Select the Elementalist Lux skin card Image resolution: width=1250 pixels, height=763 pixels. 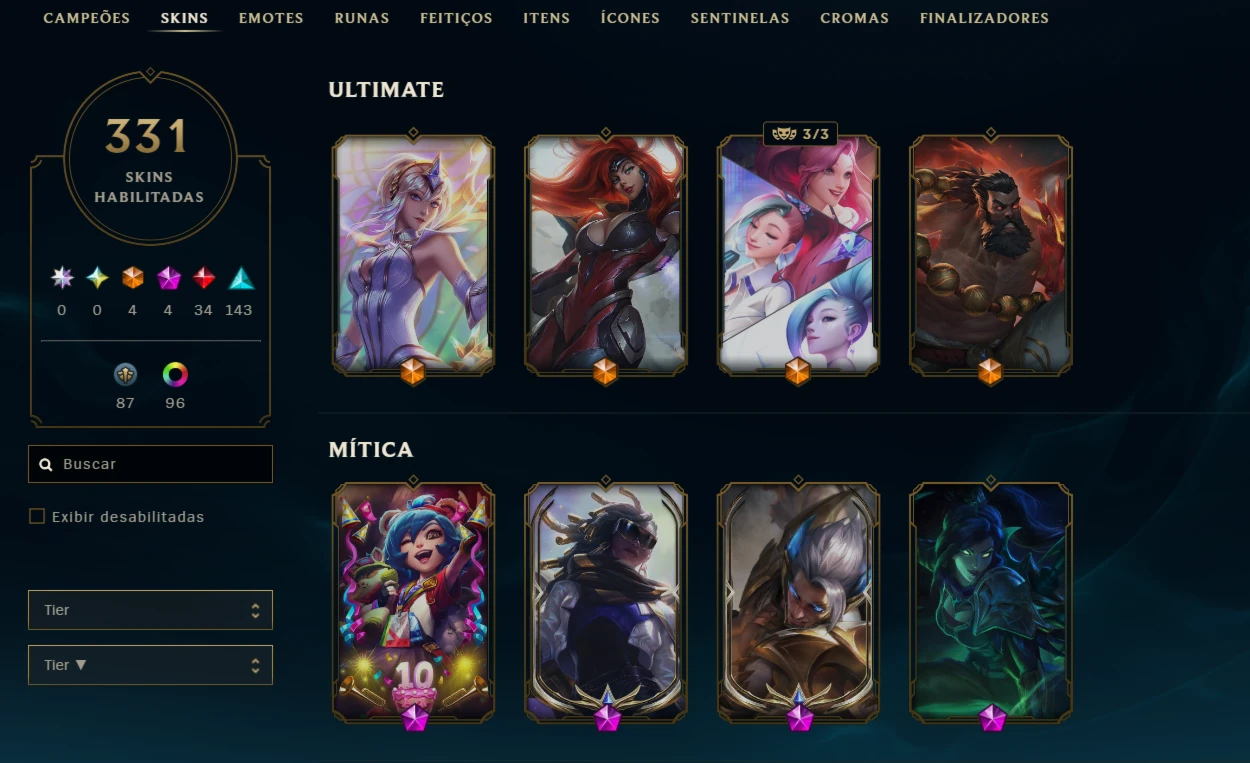(413, 255)
